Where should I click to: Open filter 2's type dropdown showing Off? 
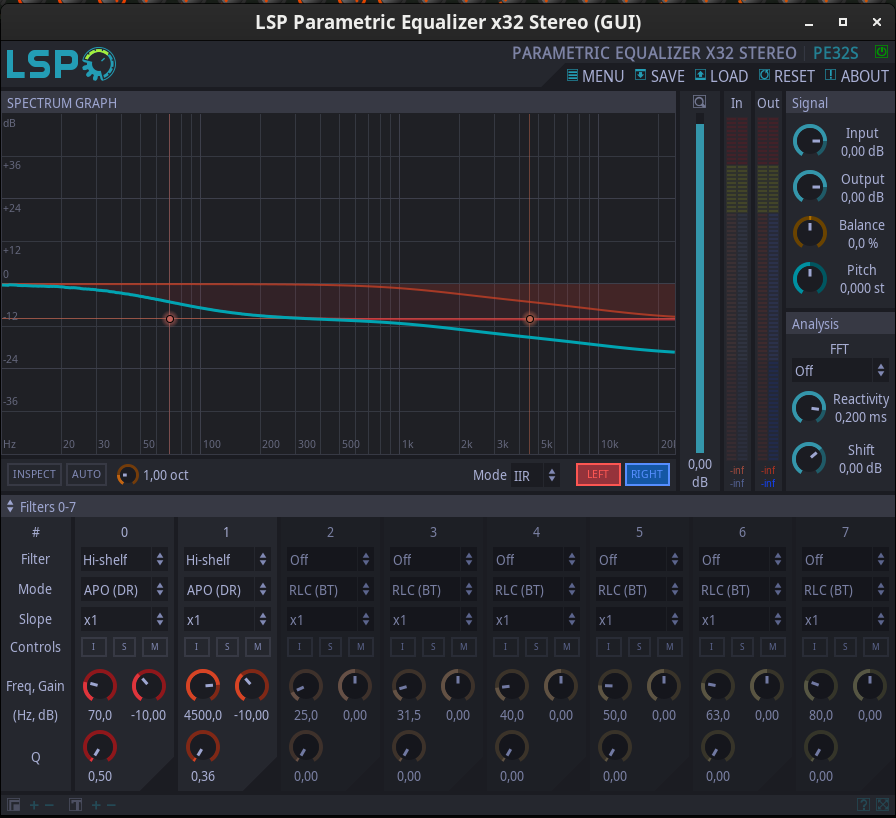pos(329,559)
